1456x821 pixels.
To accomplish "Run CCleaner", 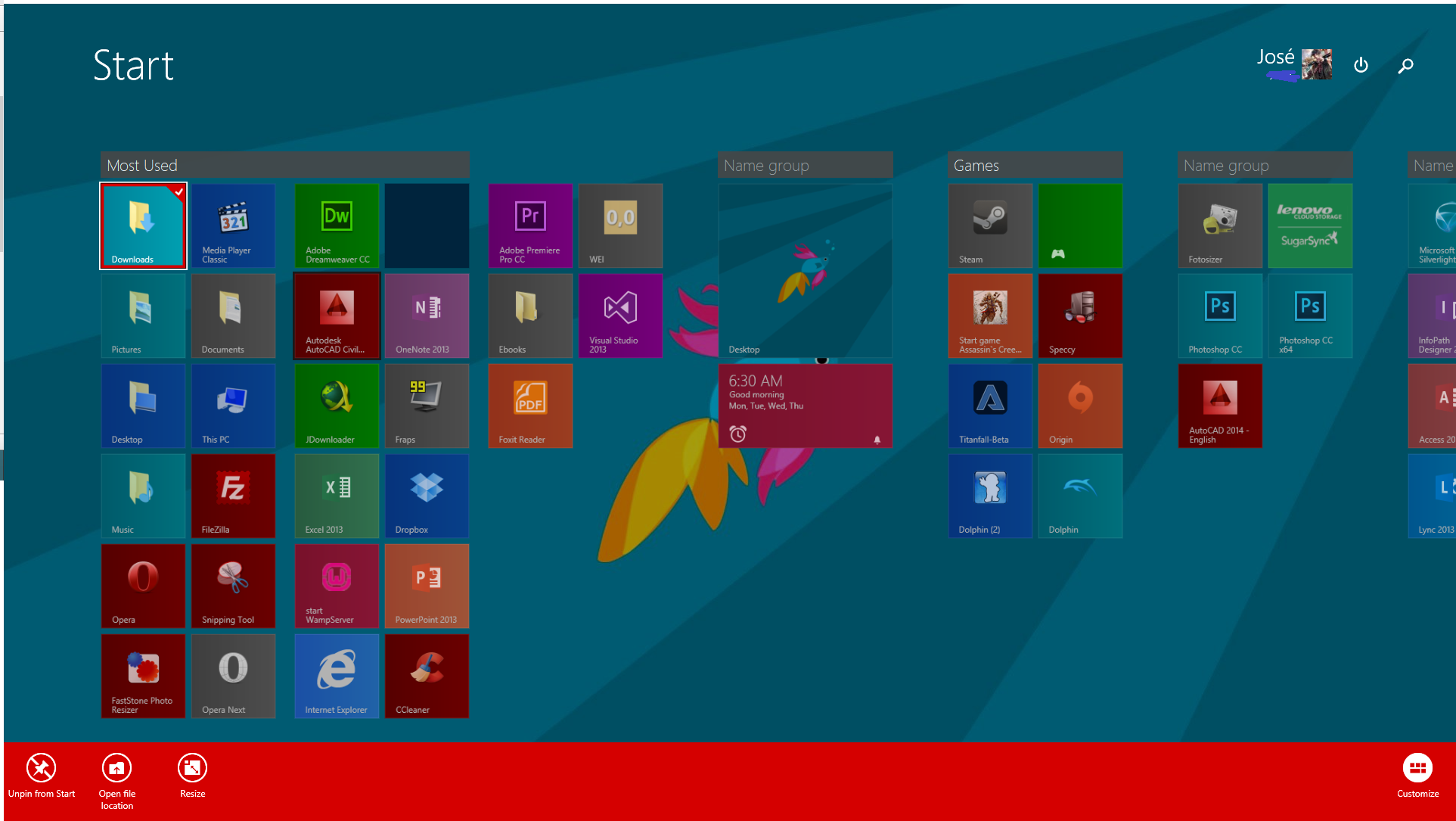I will click(x=427, y=676).
